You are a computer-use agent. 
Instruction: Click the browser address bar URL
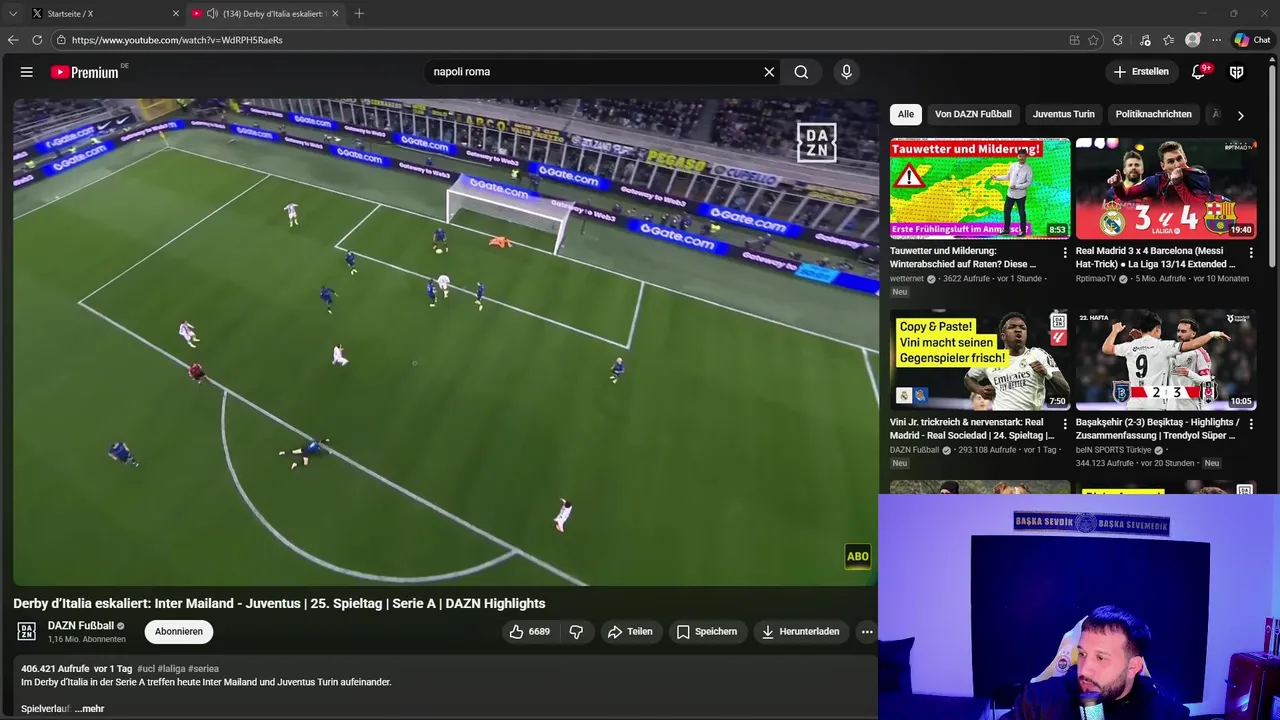(x=177, y=40)
